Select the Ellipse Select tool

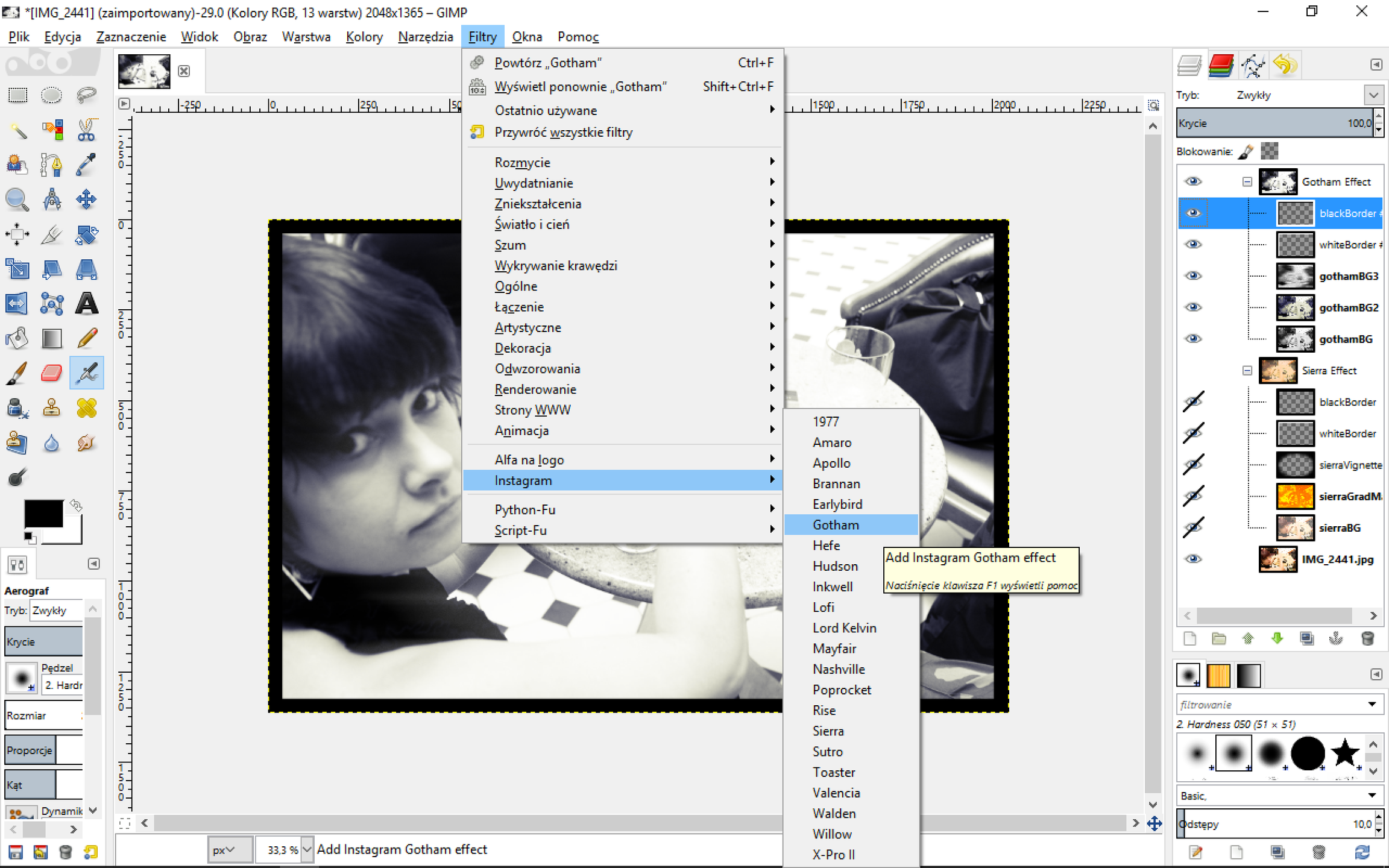click(52, 95)
